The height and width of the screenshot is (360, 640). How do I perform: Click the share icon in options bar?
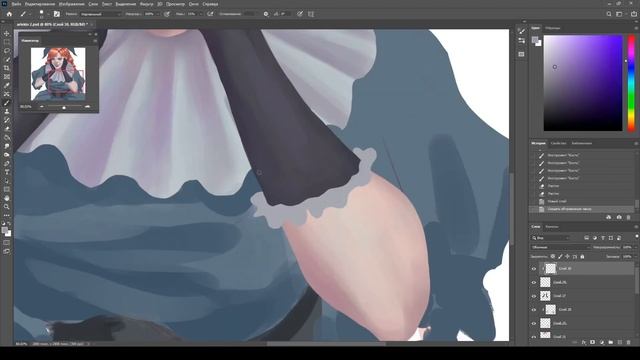pyautogui.click(x=634, y=14)
